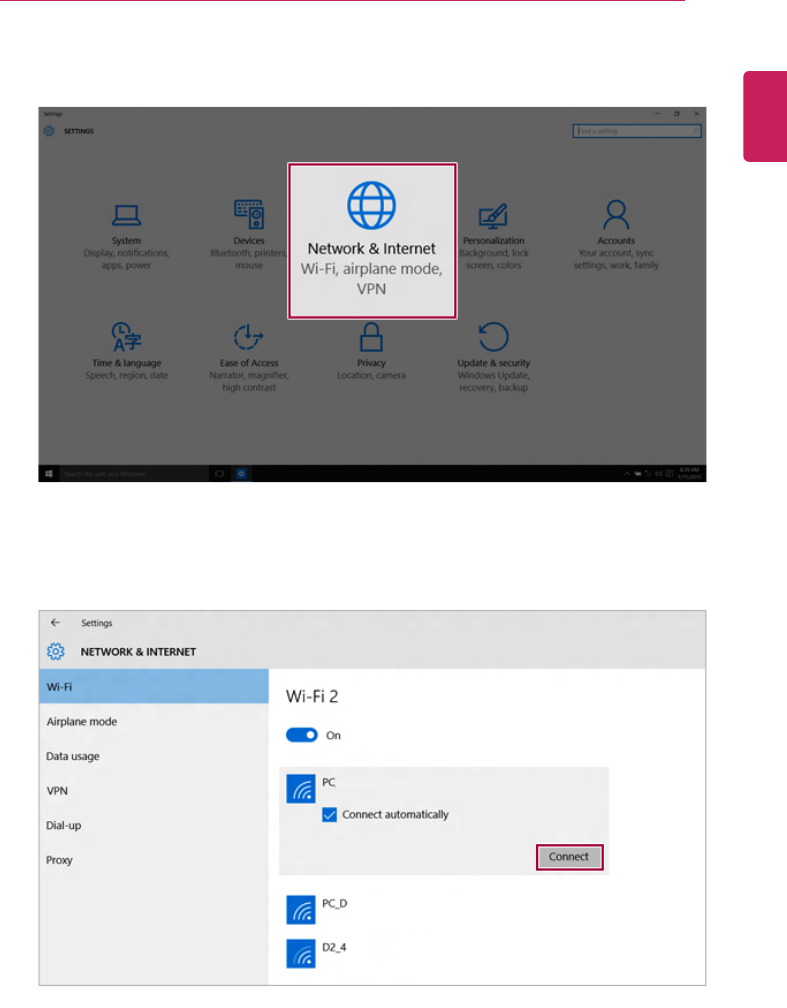The width and height of the screenshot is (787, 1008).
Task: Click the PC network name
Action: pyautogui.click(x=329, y=782)
